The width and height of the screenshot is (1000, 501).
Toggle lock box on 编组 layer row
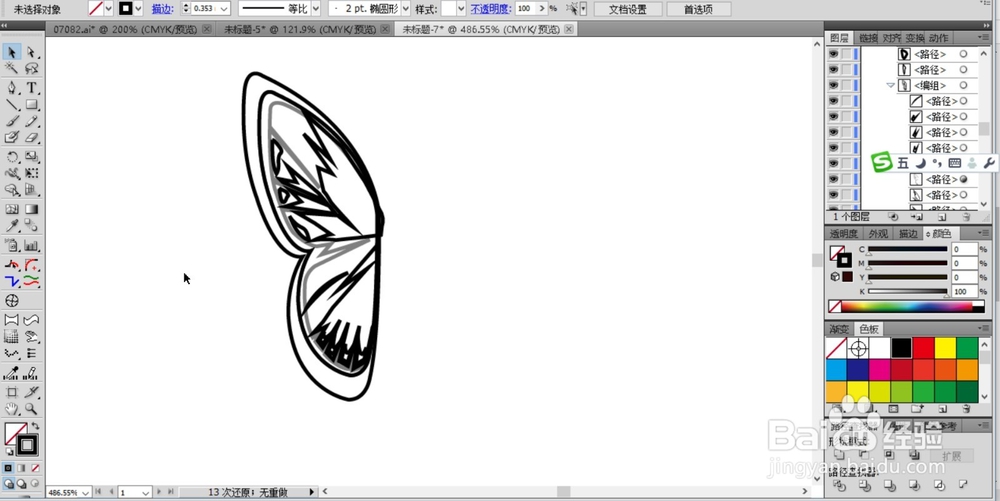[x=846, y=85]
